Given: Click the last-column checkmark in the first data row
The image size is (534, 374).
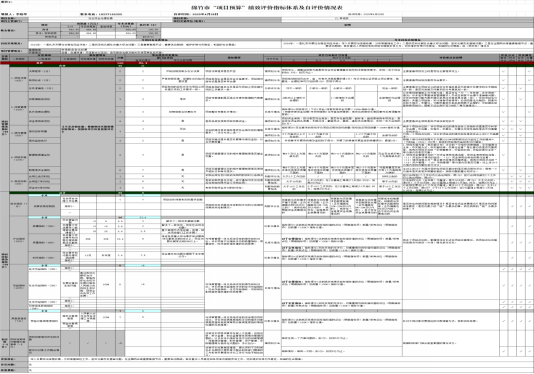Looking at the screenshot, I should pos(529,71).
